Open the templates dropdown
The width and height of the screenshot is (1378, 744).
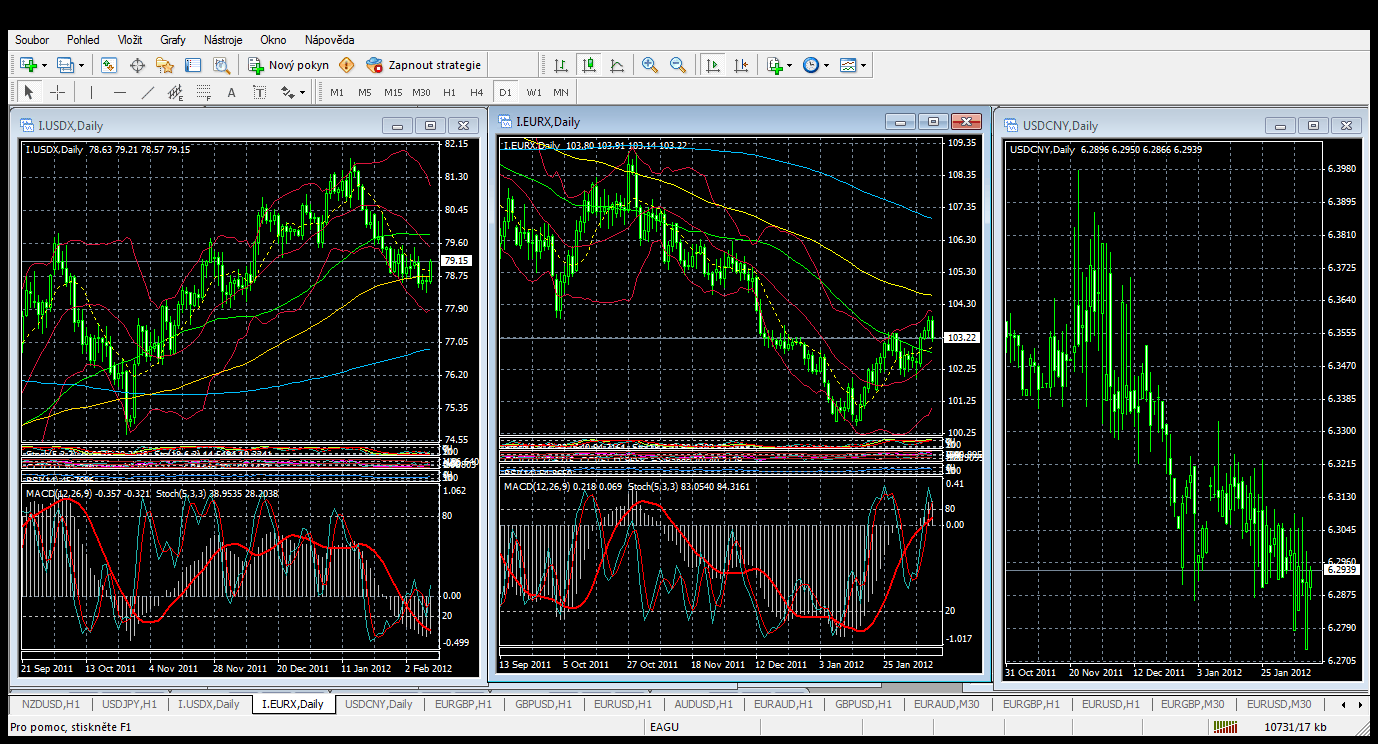point(863,66)
